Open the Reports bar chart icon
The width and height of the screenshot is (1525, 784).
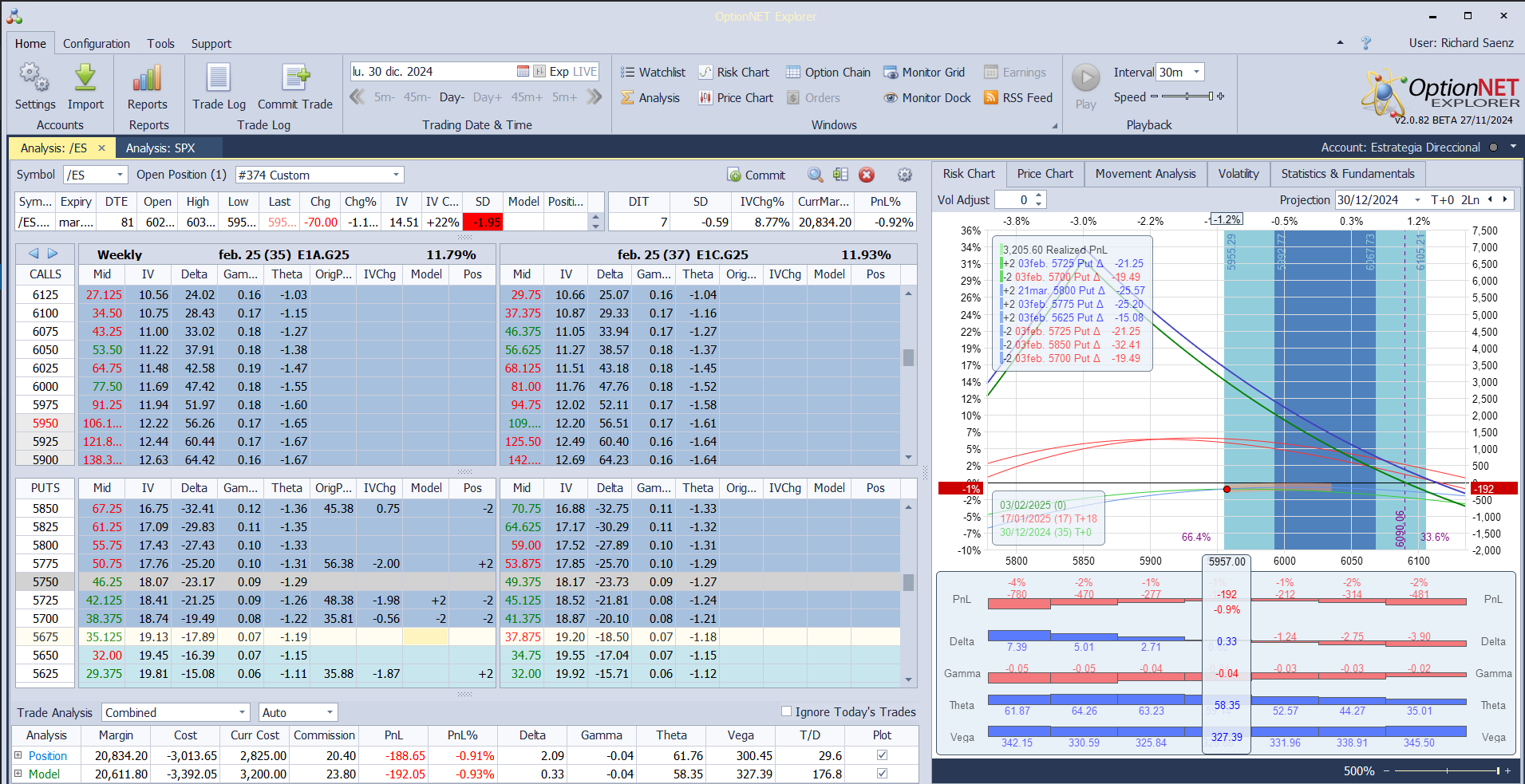tap(148, 77)
